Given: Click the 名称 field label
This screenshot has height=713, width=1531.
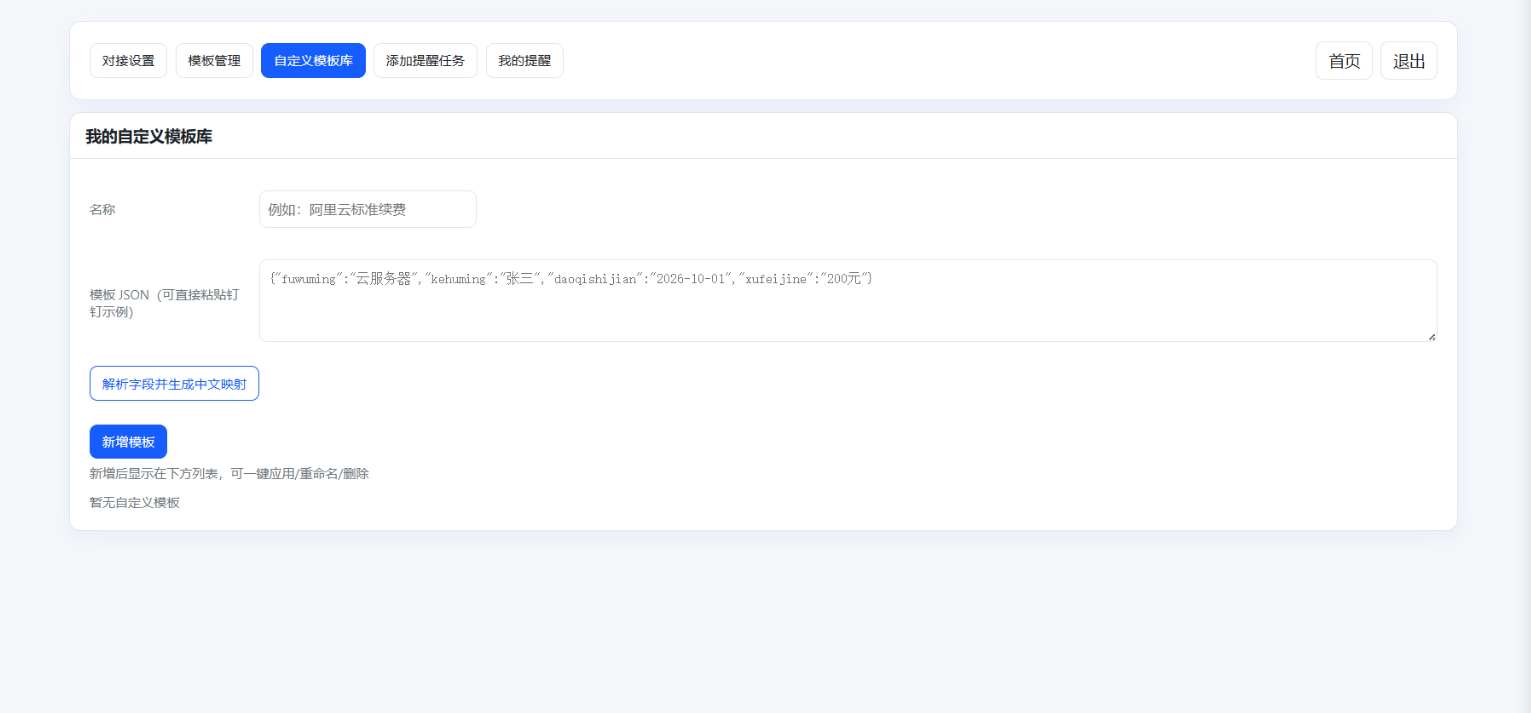Looking at the screenshot, I should 103,210.
